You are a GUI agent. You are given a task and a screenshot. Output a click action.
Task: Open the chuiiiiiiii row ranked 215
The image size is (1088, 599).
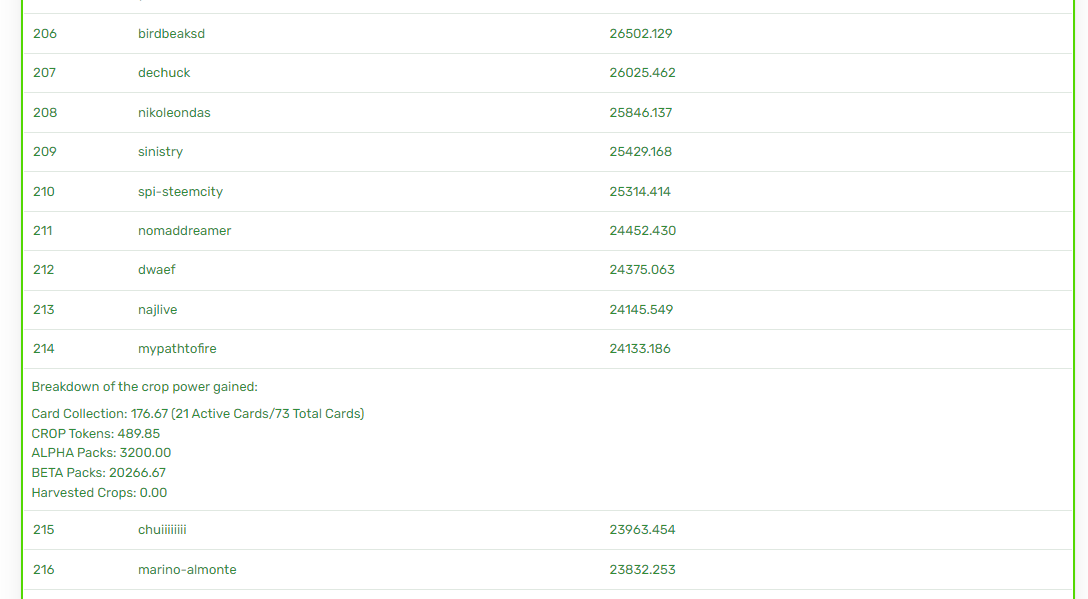click(x=548, y=530)
